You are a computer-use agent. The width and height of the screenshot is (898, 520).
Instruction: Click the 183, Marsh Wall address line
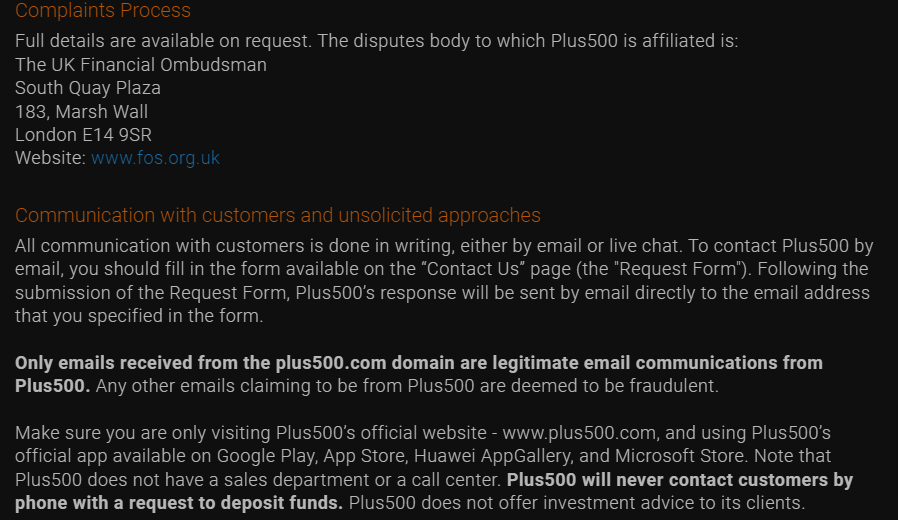81,112
